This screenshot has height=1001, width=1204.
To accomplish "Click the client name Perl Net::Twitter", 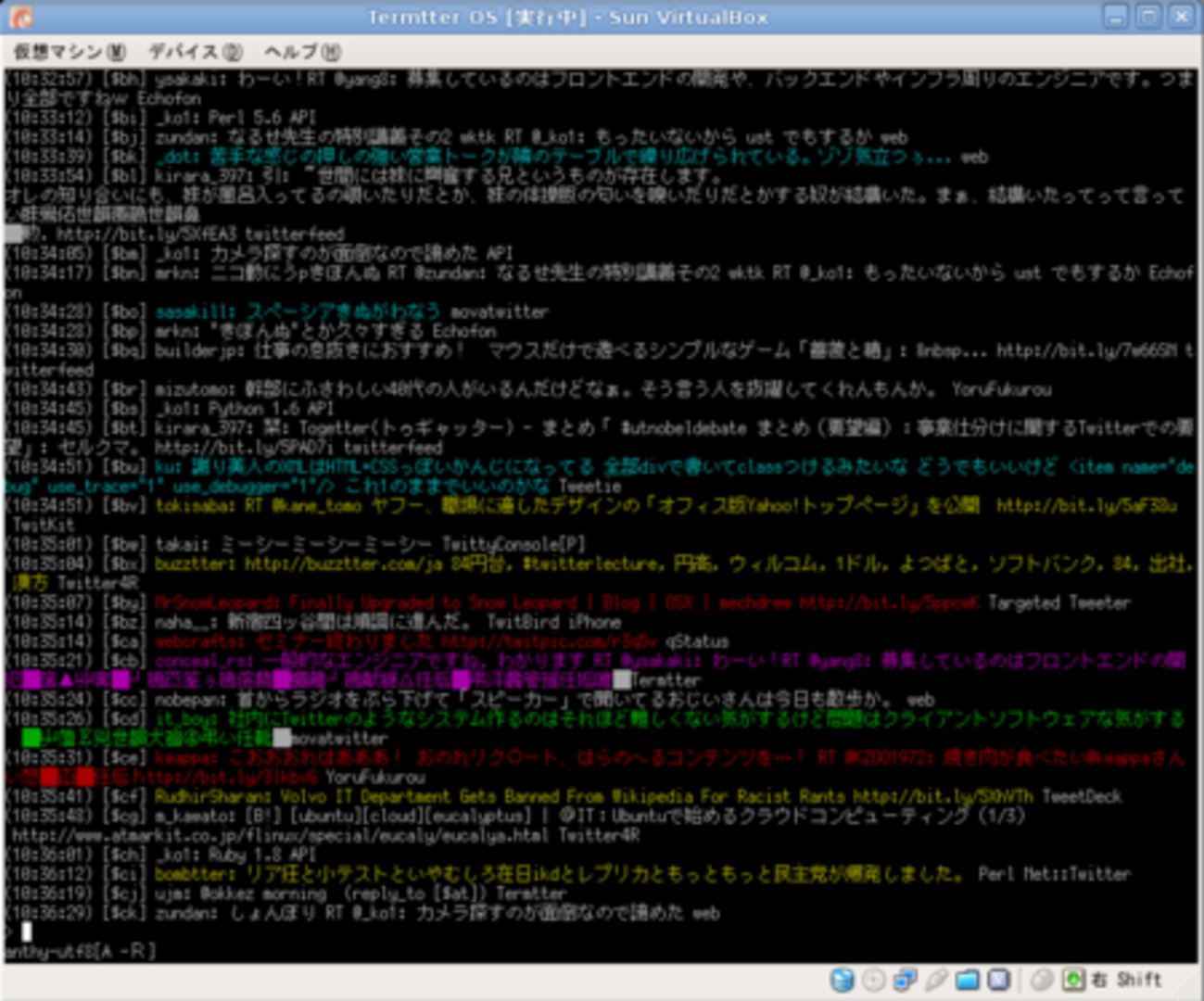I will [1054, 874].
